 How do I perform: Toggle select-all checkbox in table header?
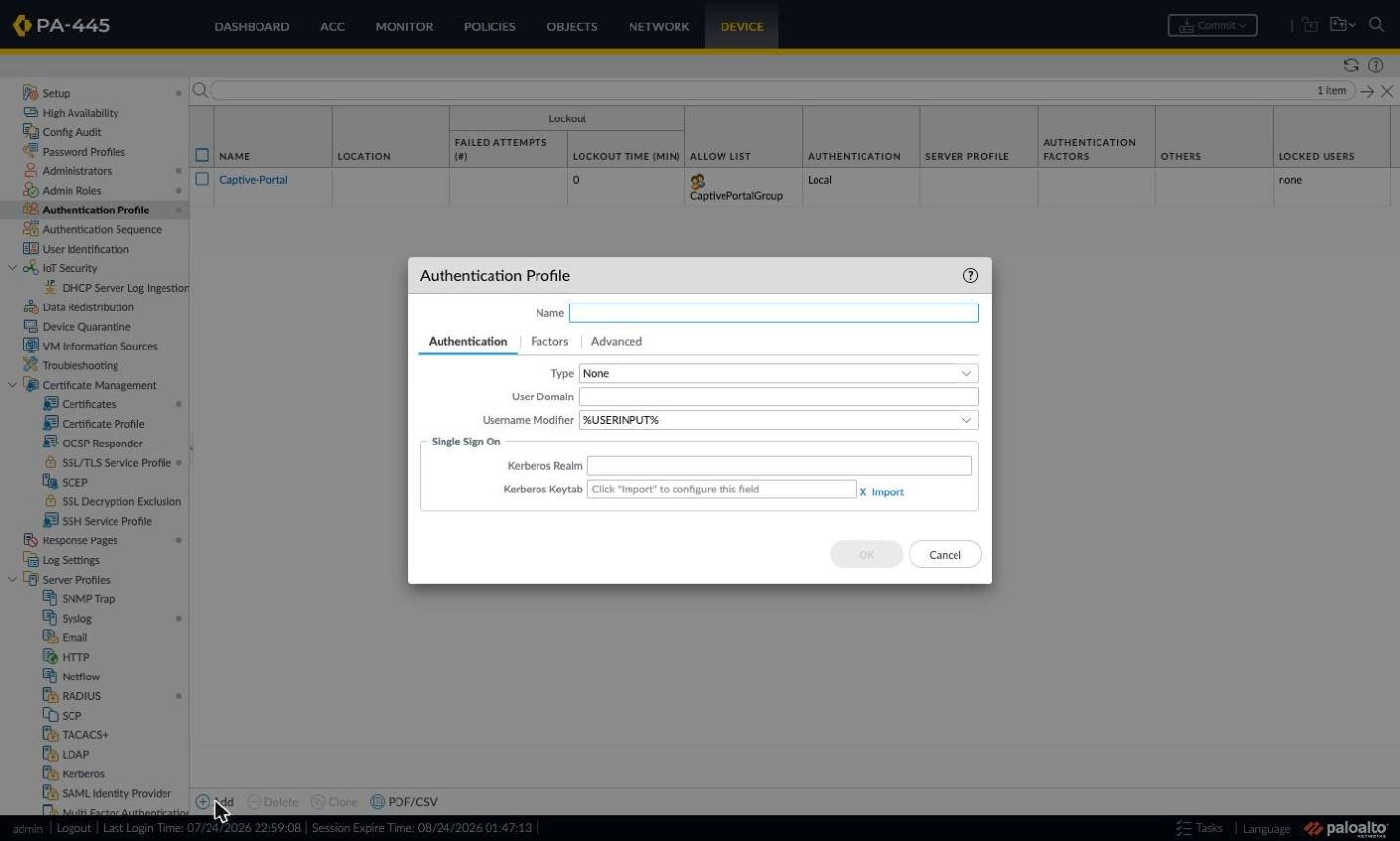[202, 155]
